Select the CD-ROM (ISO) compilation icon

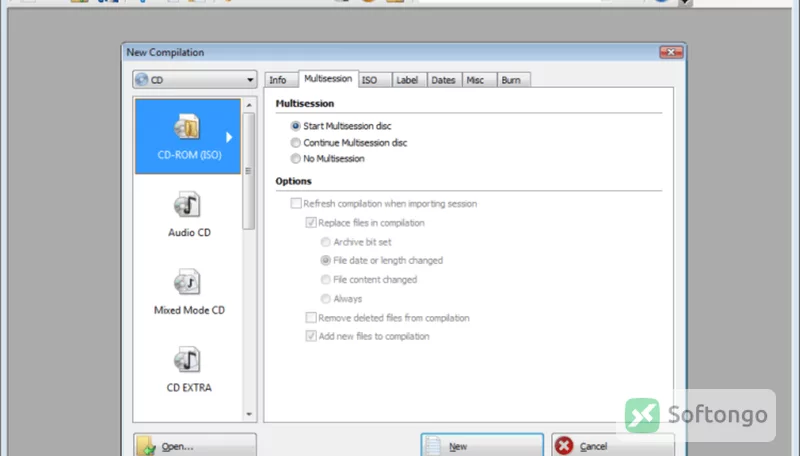click(187, 126)
